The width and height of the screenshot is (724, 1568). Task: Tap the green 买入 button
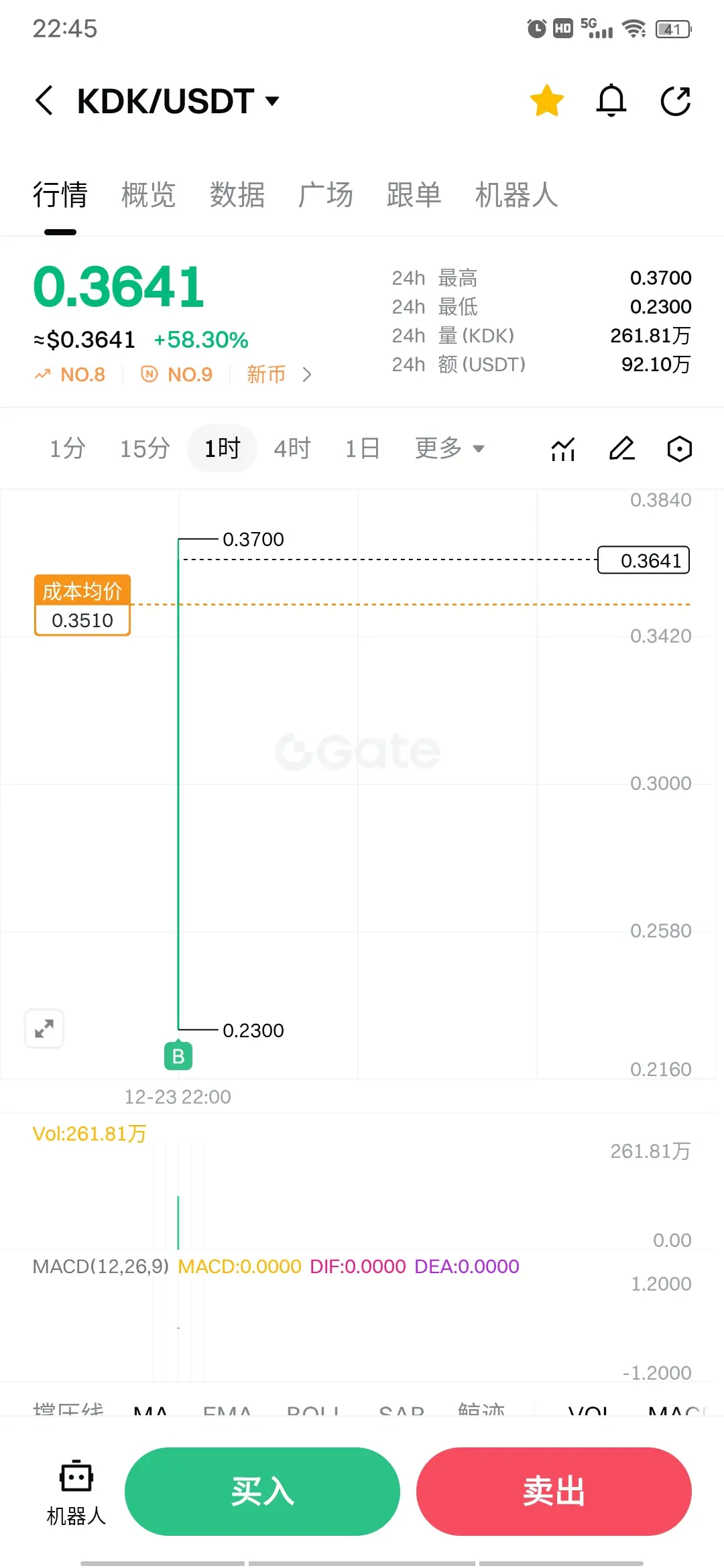tap(262, 1492)
